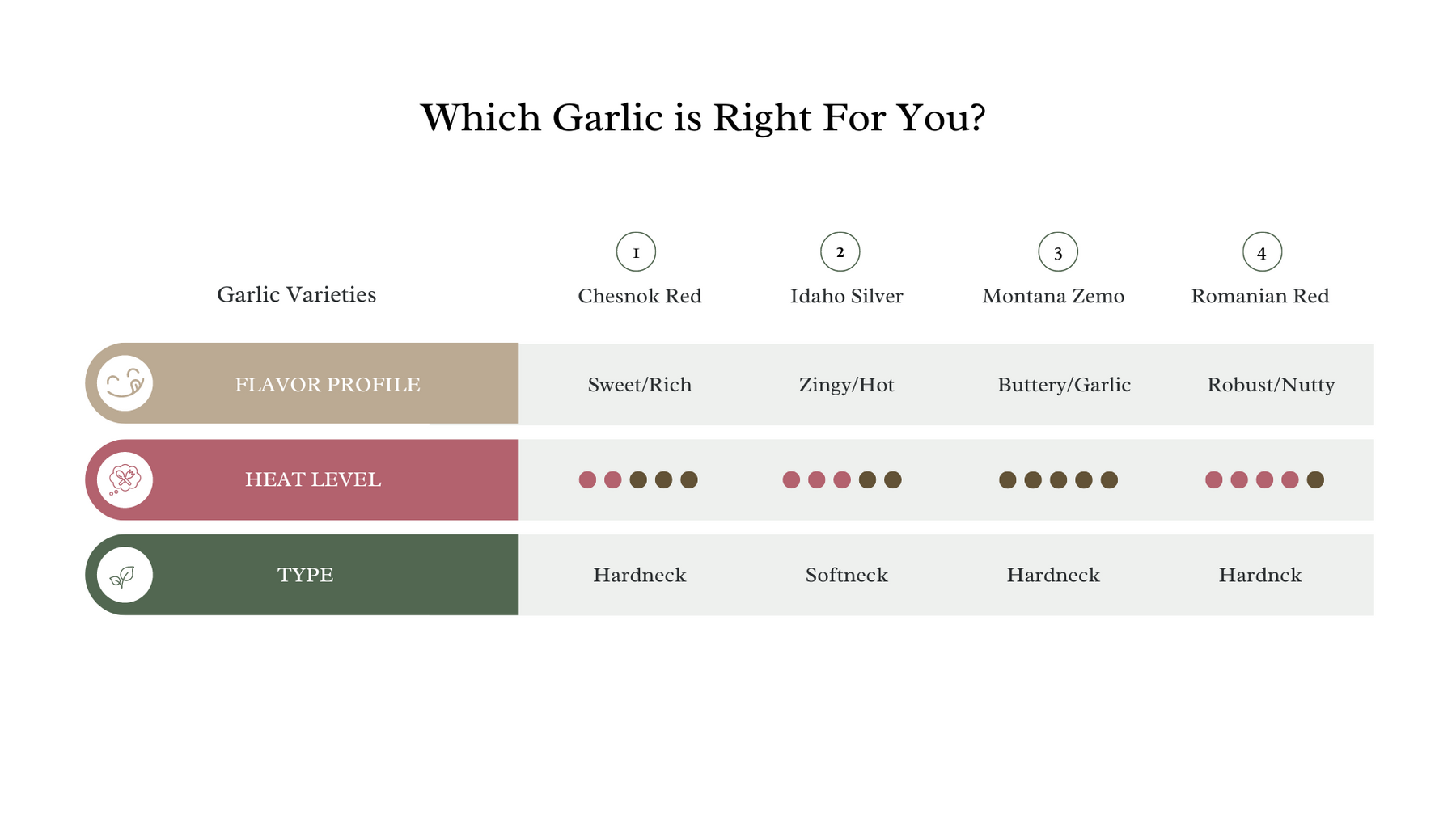Click the green Type row label
This screenshot has height=819, width=1456.
305,575
